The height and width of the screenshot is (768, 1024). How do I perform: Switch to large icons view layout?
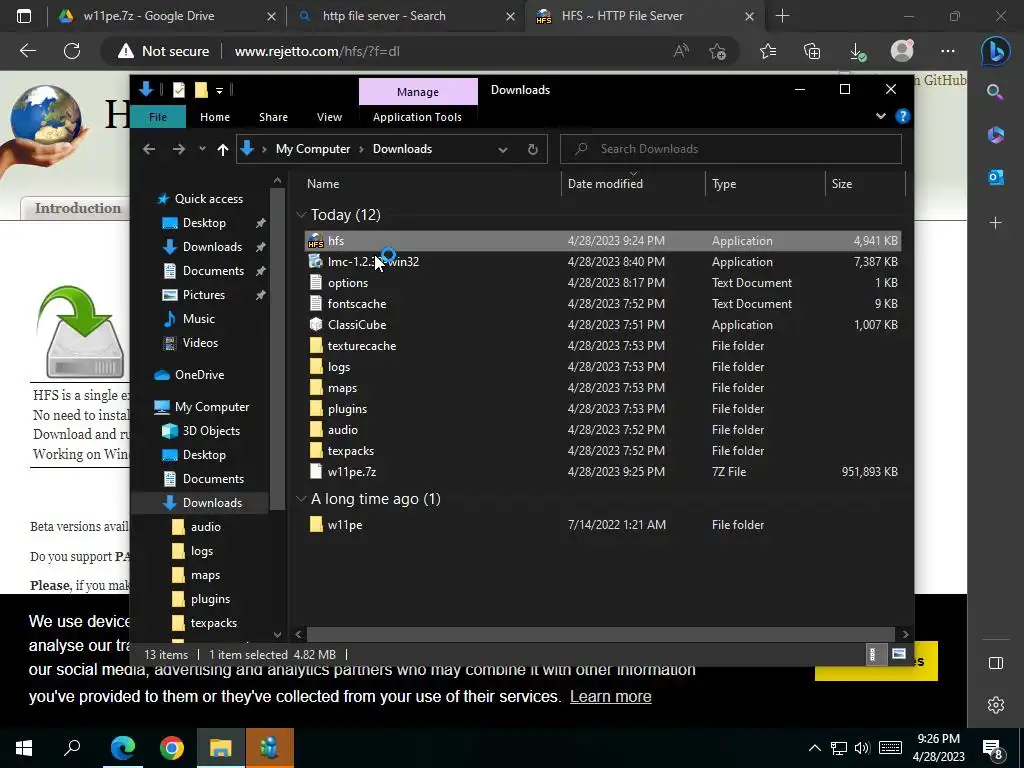click(x=899, y=654)
